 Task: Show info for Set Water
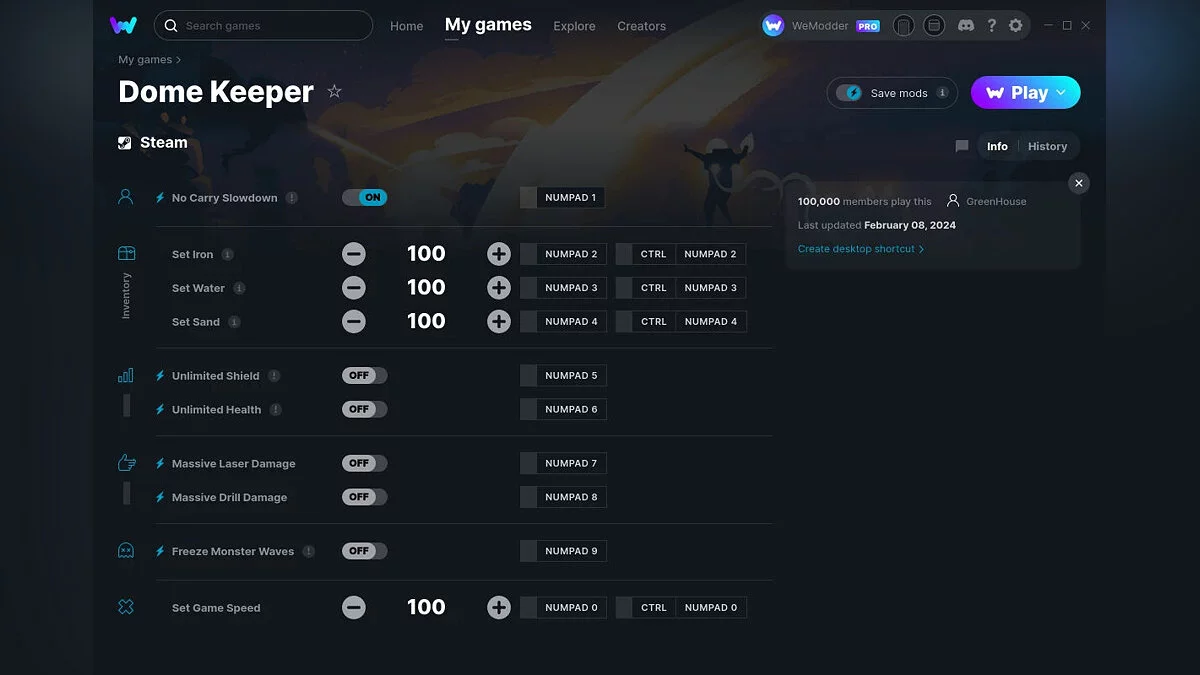pyautogui.click(x=239, y=288)
